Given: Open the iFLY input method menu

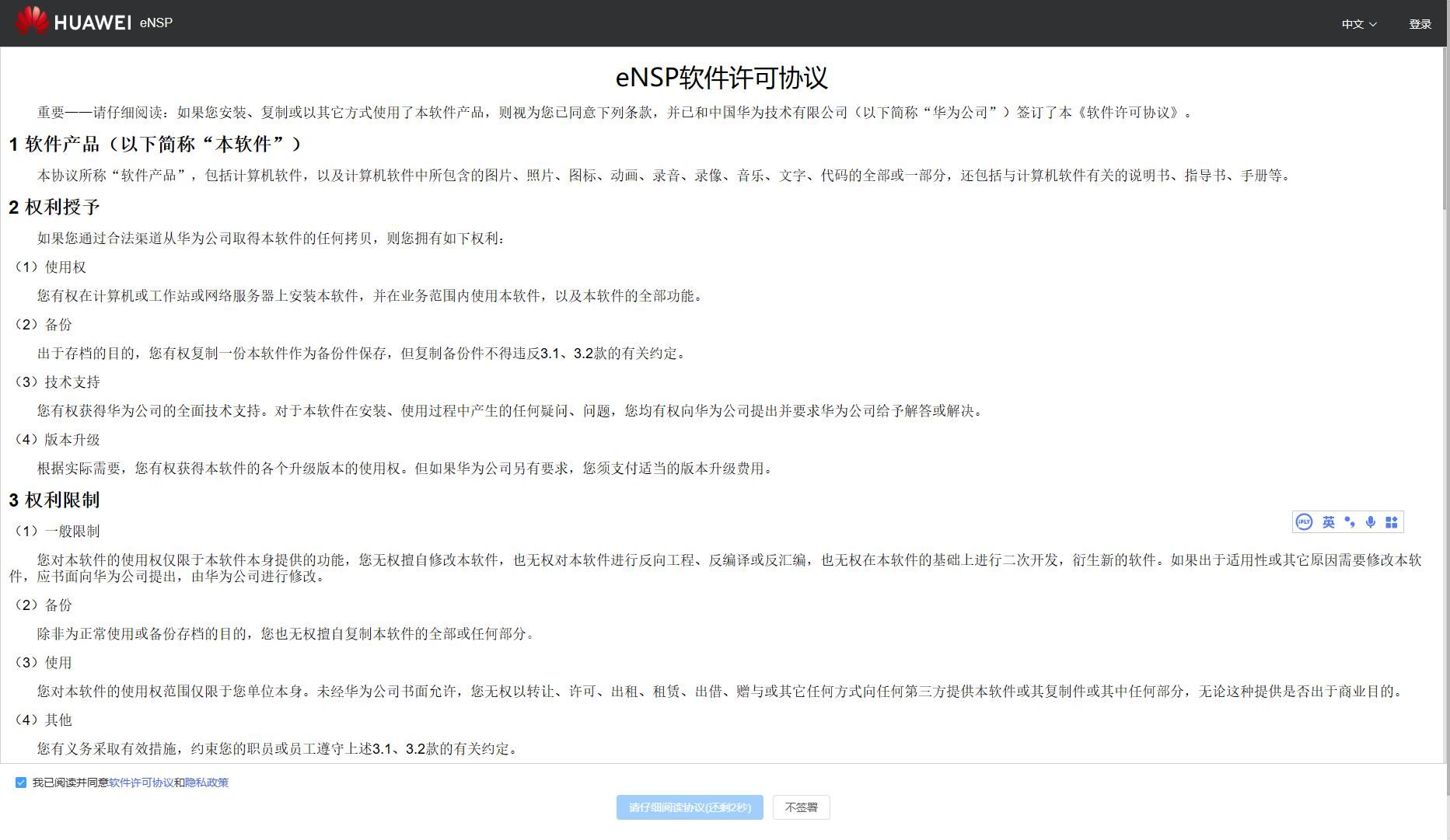Looking at the screenshot, I should pos(1305,522).
